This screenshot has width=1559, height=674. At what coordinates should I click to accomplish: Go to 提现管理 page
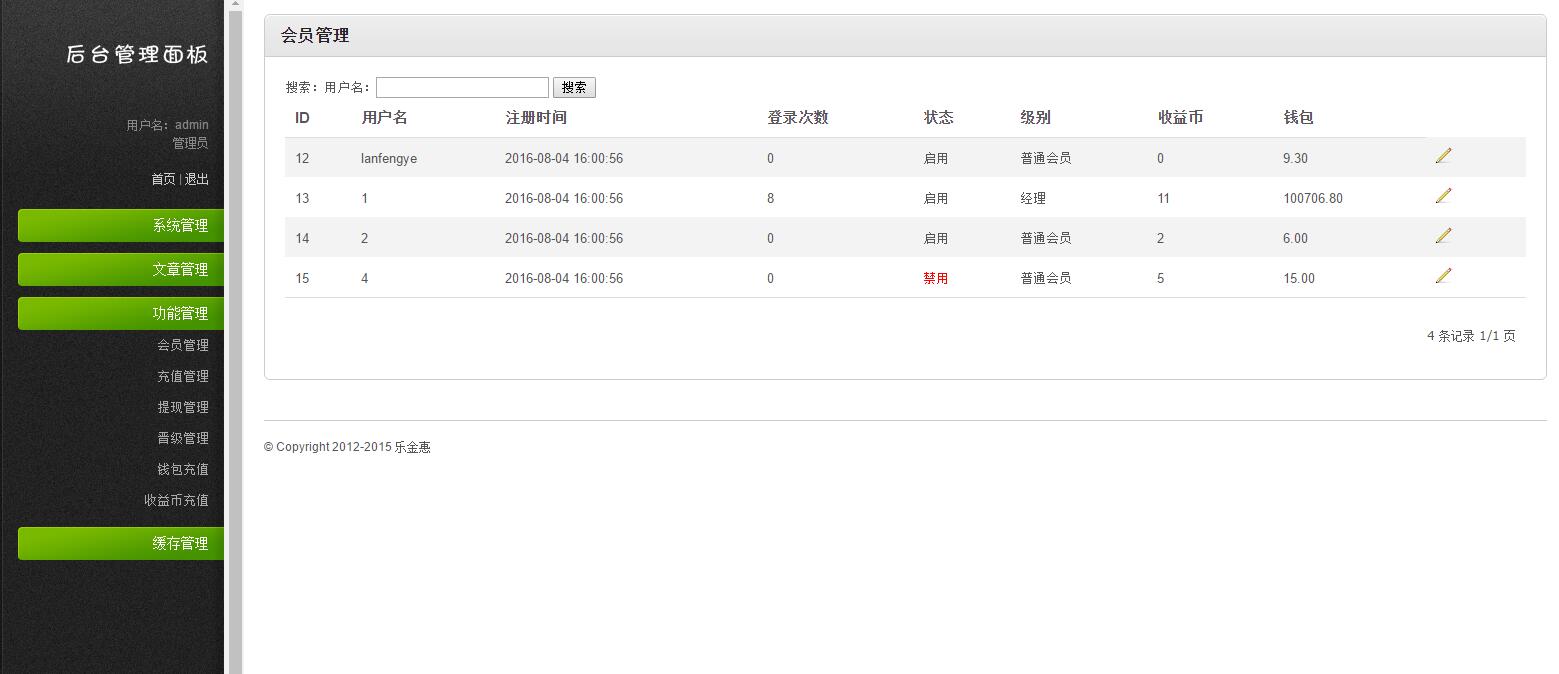[183, 408]
